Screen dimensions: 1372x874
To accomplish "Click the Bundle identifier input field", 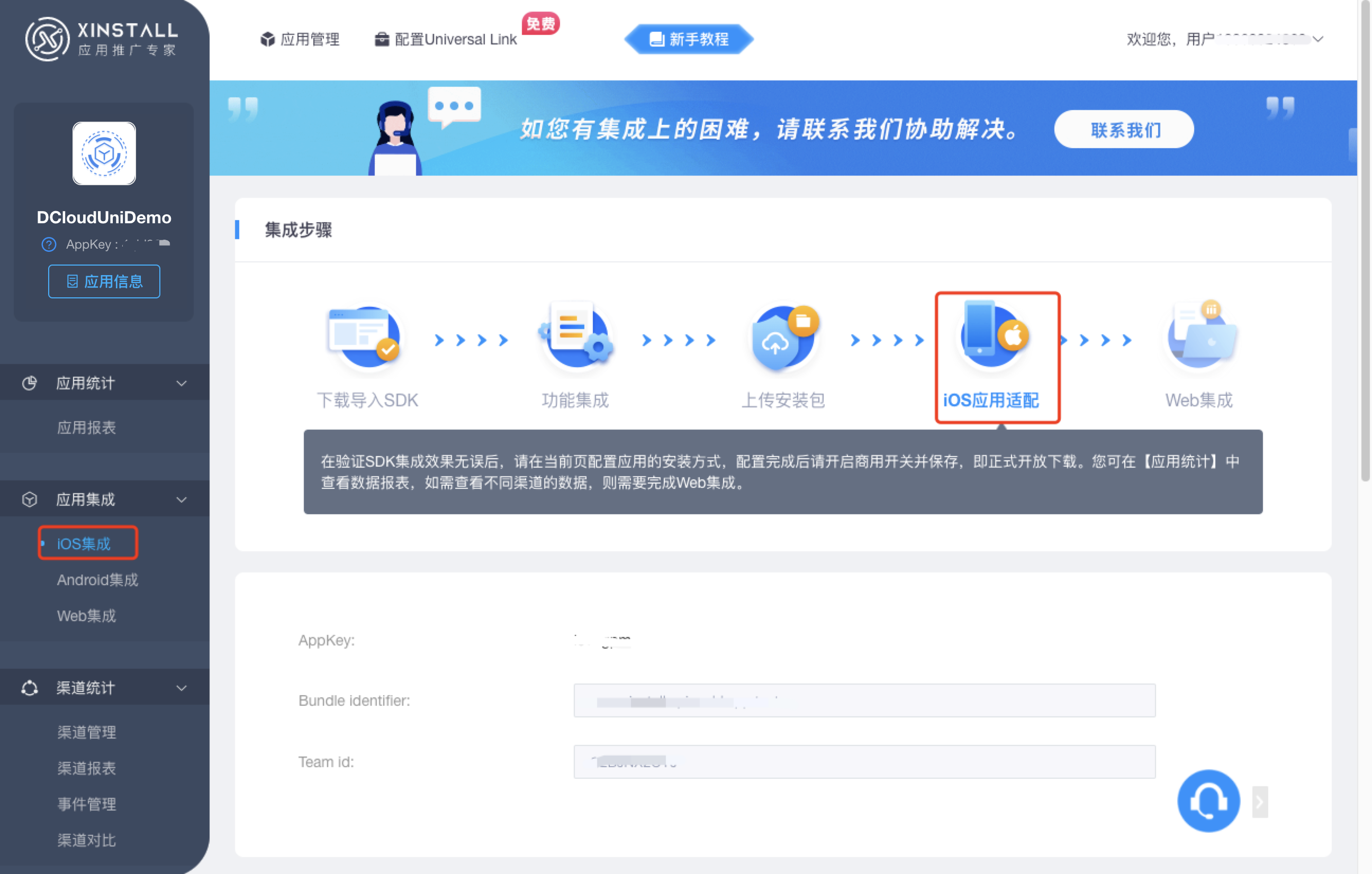I will pos(864,700).
